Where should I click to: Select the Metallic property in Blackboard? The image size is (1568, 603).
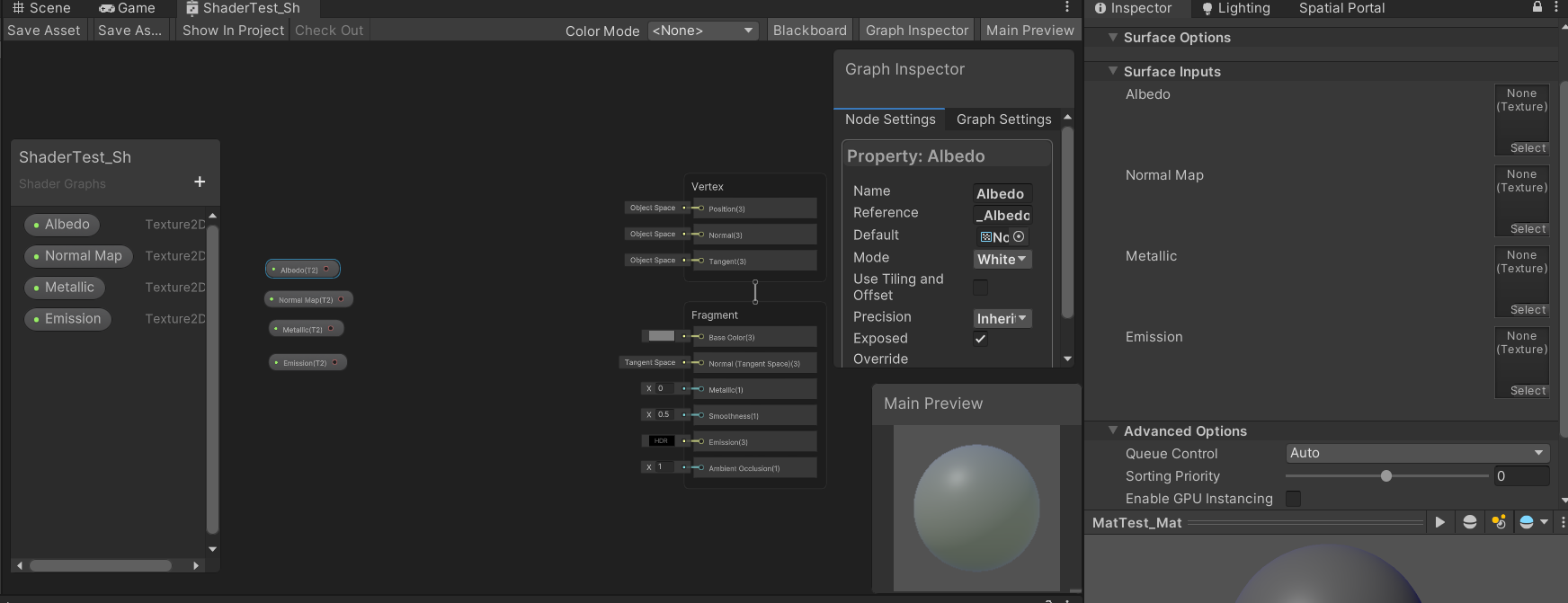pos(64,288)
